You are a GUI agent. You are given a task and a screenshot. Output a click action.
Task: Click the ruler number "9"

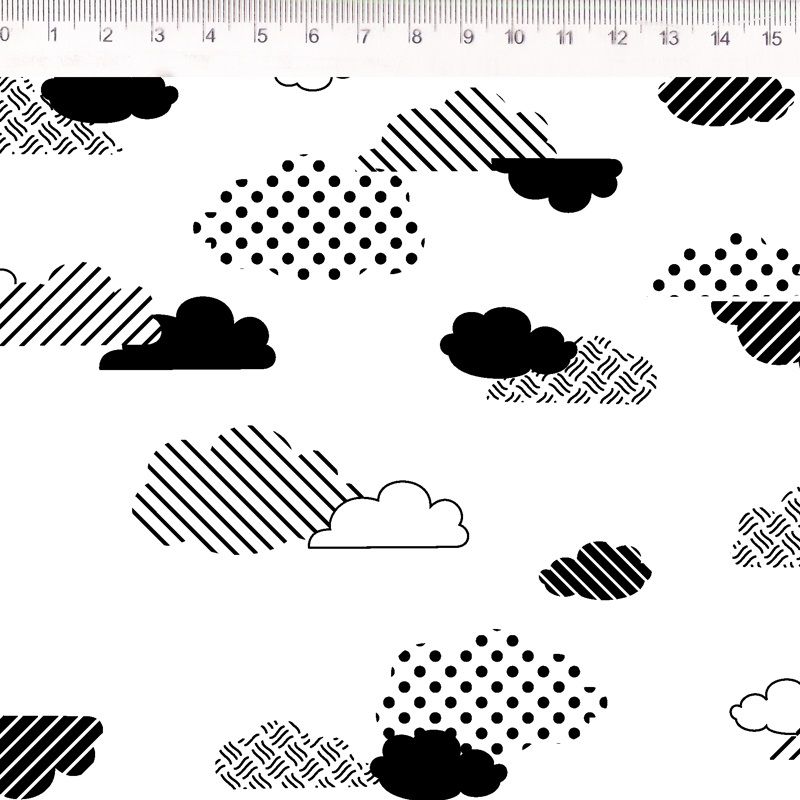(x=468, y=37)
